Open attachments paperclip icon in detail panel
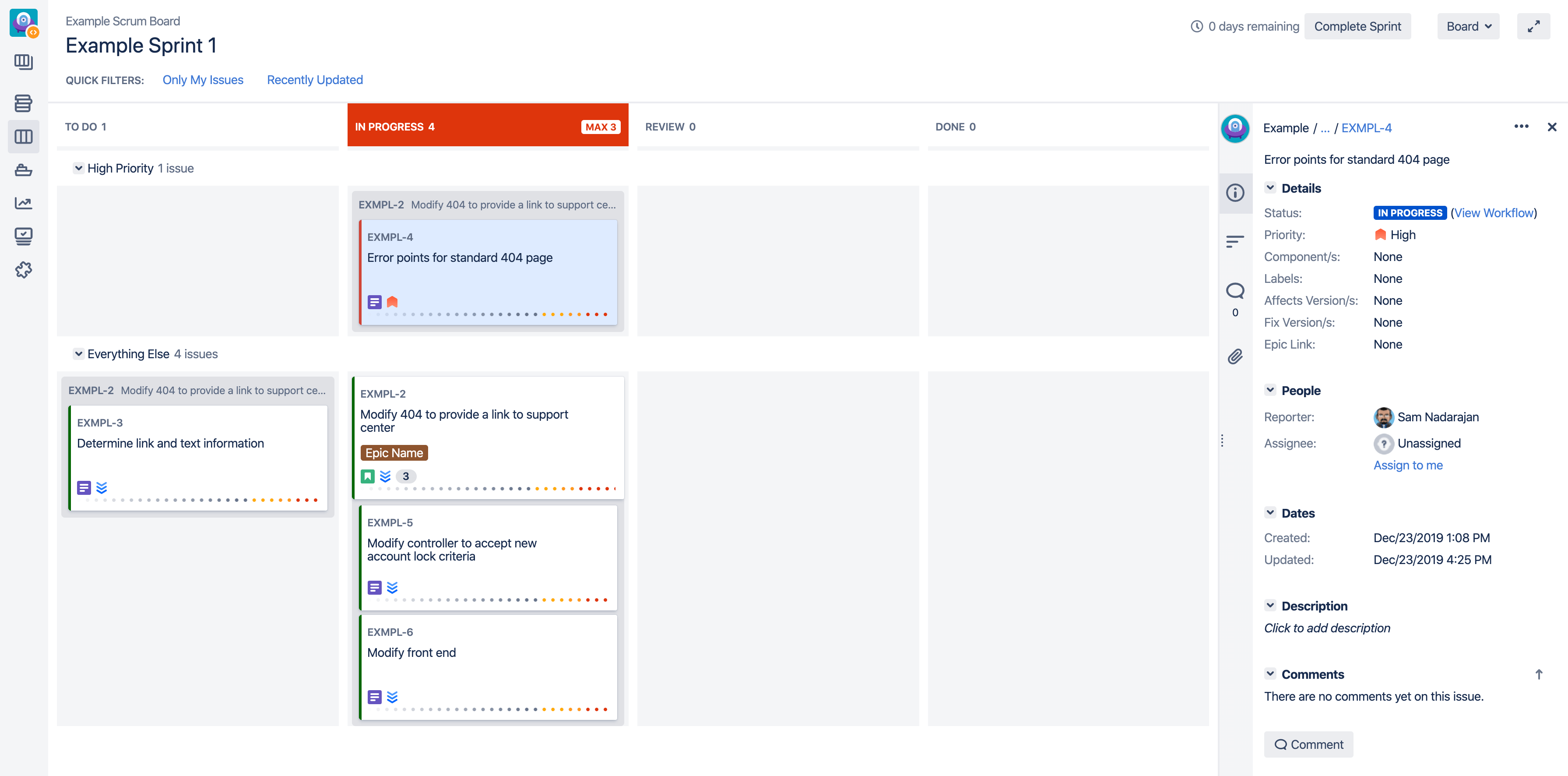 pyautogui.click(x=1234, y=356)
